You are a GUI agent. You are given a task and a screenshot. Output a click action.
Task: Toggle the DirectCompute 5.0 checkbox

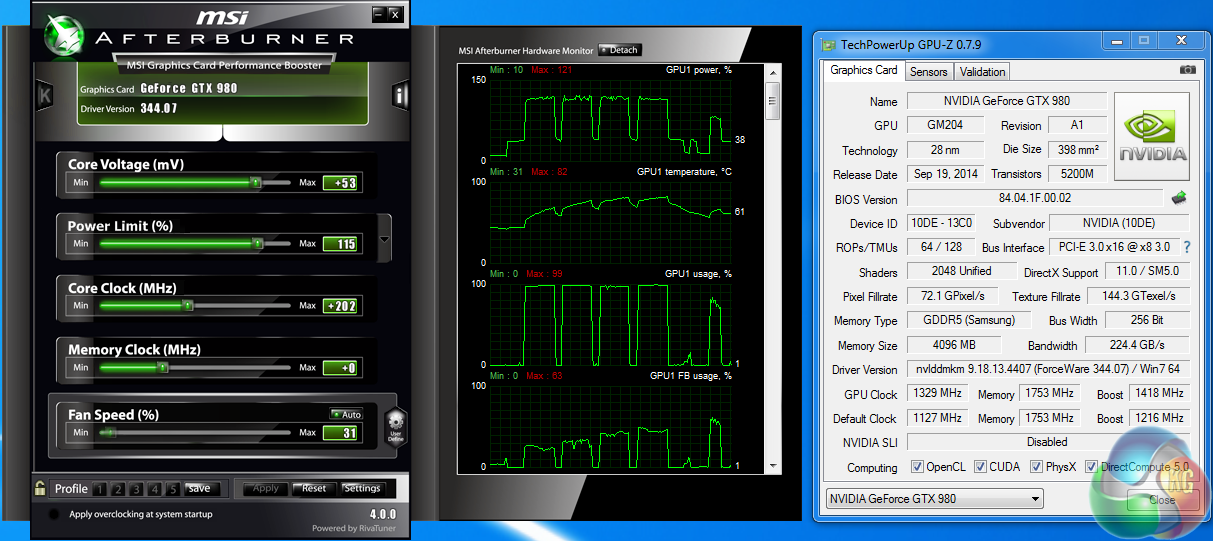tap(1091, 467)
